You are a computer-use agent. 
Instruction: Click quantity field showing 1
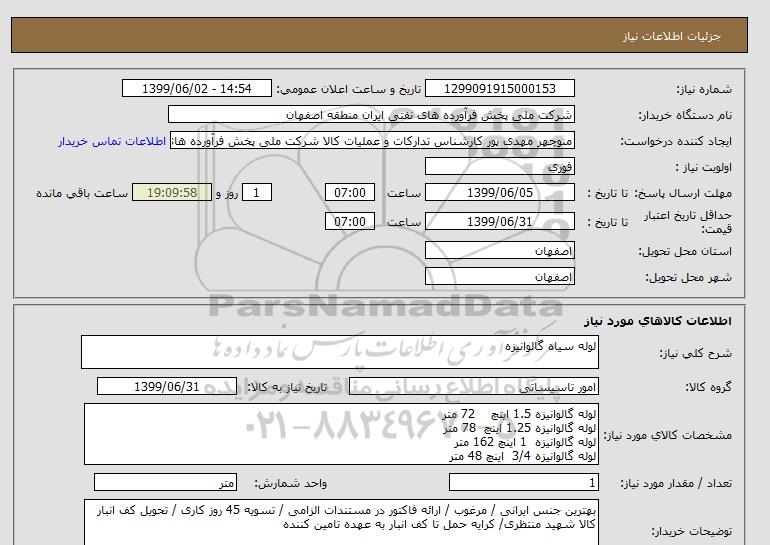[x=523, y=483]
